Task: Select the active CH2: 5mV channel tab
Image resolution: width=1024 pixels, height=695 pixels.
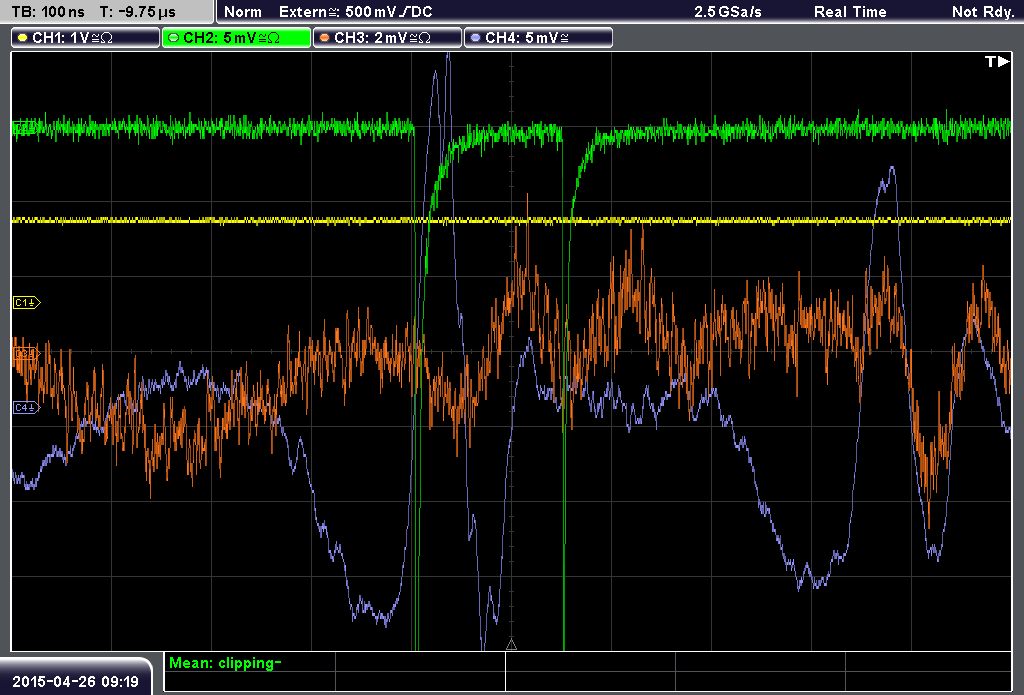Action: (236, 38)
